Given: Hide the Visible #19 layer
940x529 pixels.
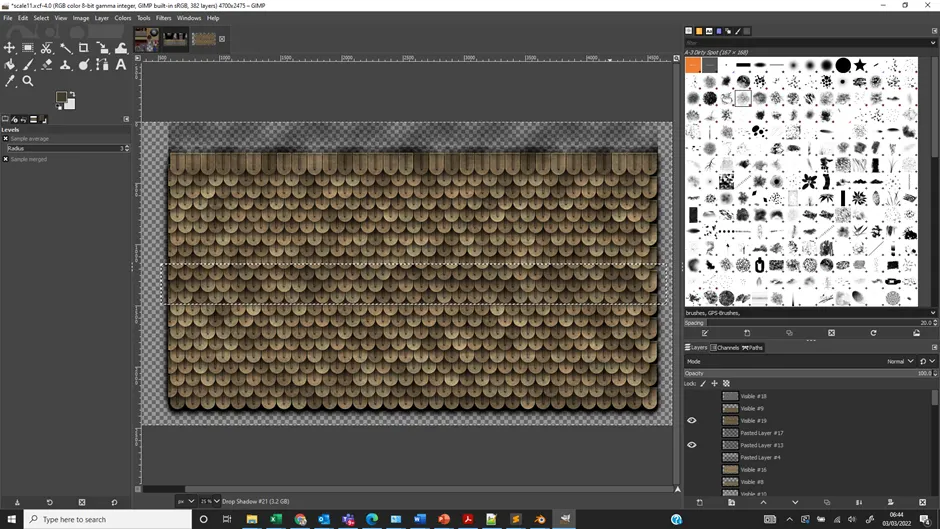Looking at the screenshot, I should click(x=691, y=420).
